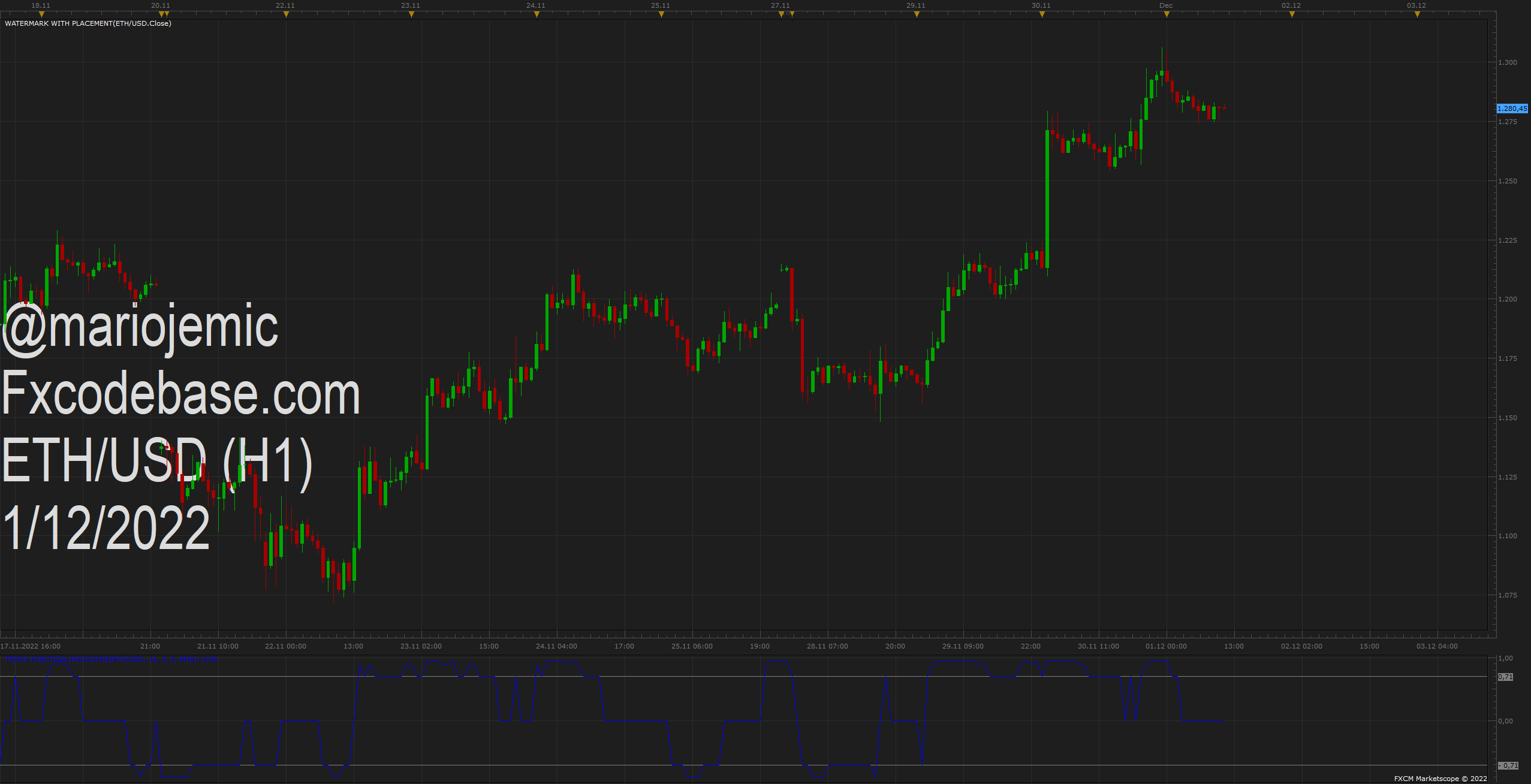Click the 28.11 07:00 time label

[827, 646]
